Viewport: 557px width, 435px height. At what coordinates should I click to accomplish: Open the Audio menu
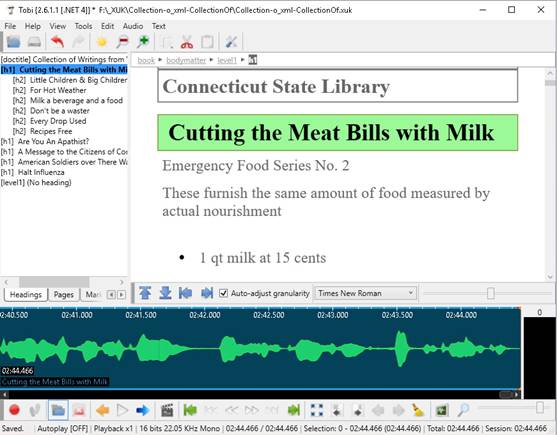click(133, 26)
